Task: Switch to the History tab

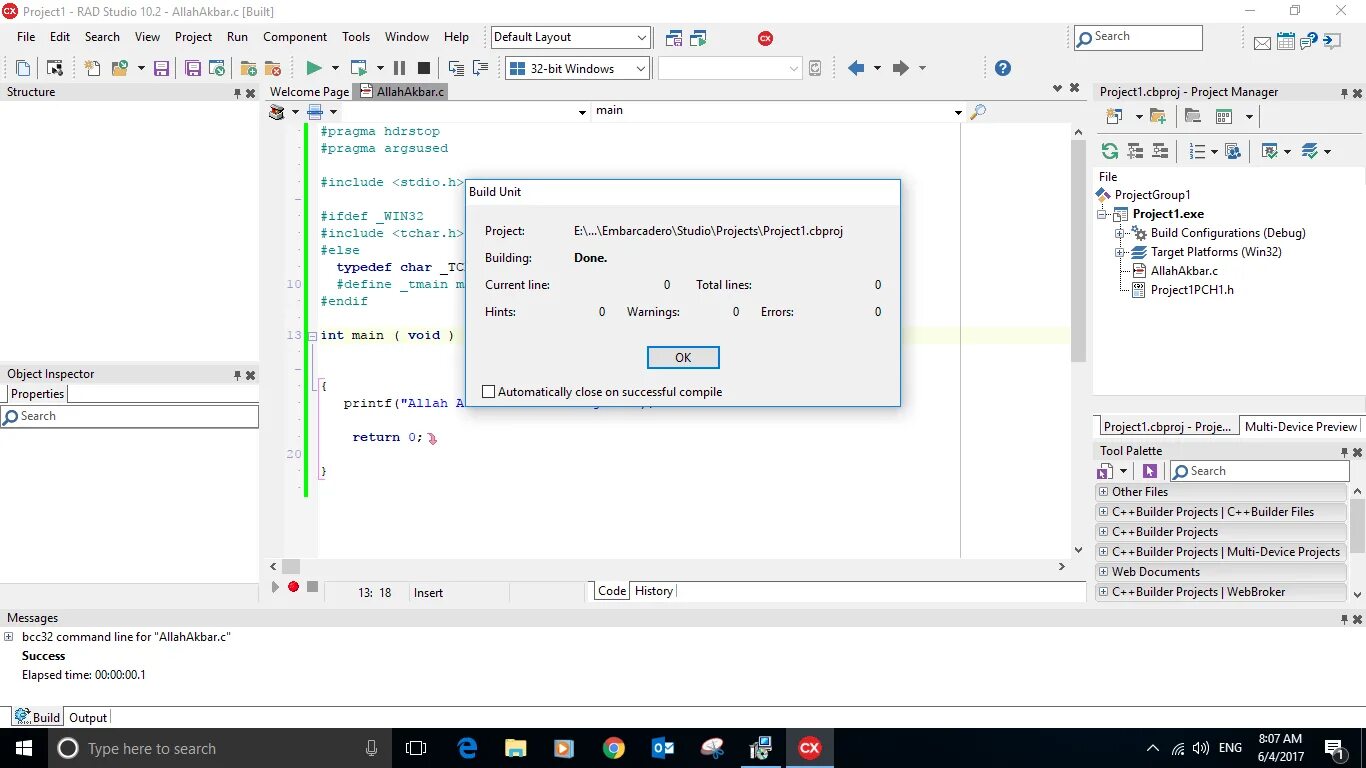Action: coord(654,591)
